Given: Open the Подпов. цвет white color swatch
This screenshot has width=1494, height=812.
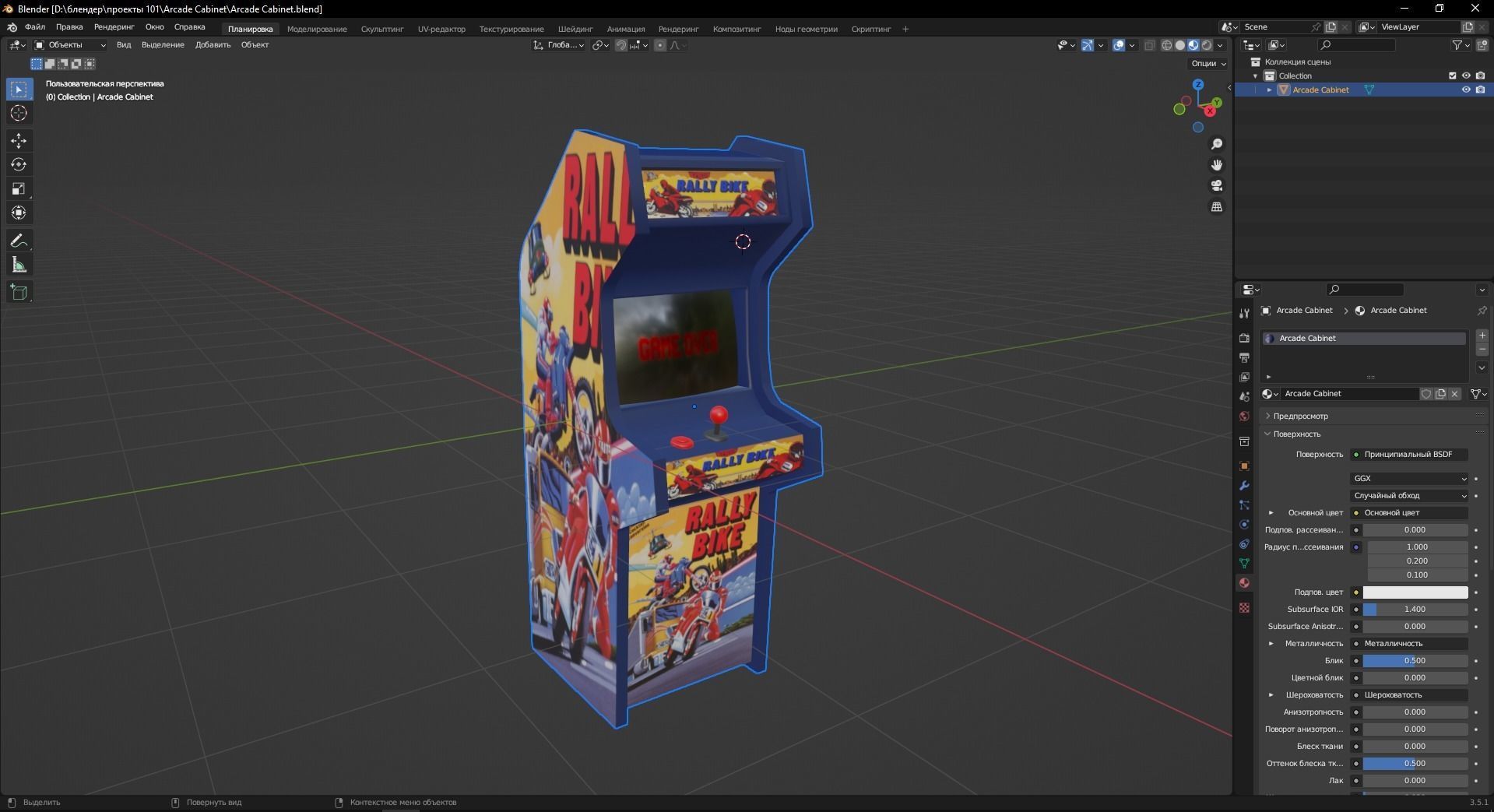Looking at the screenshot, I should [1415, 592].
